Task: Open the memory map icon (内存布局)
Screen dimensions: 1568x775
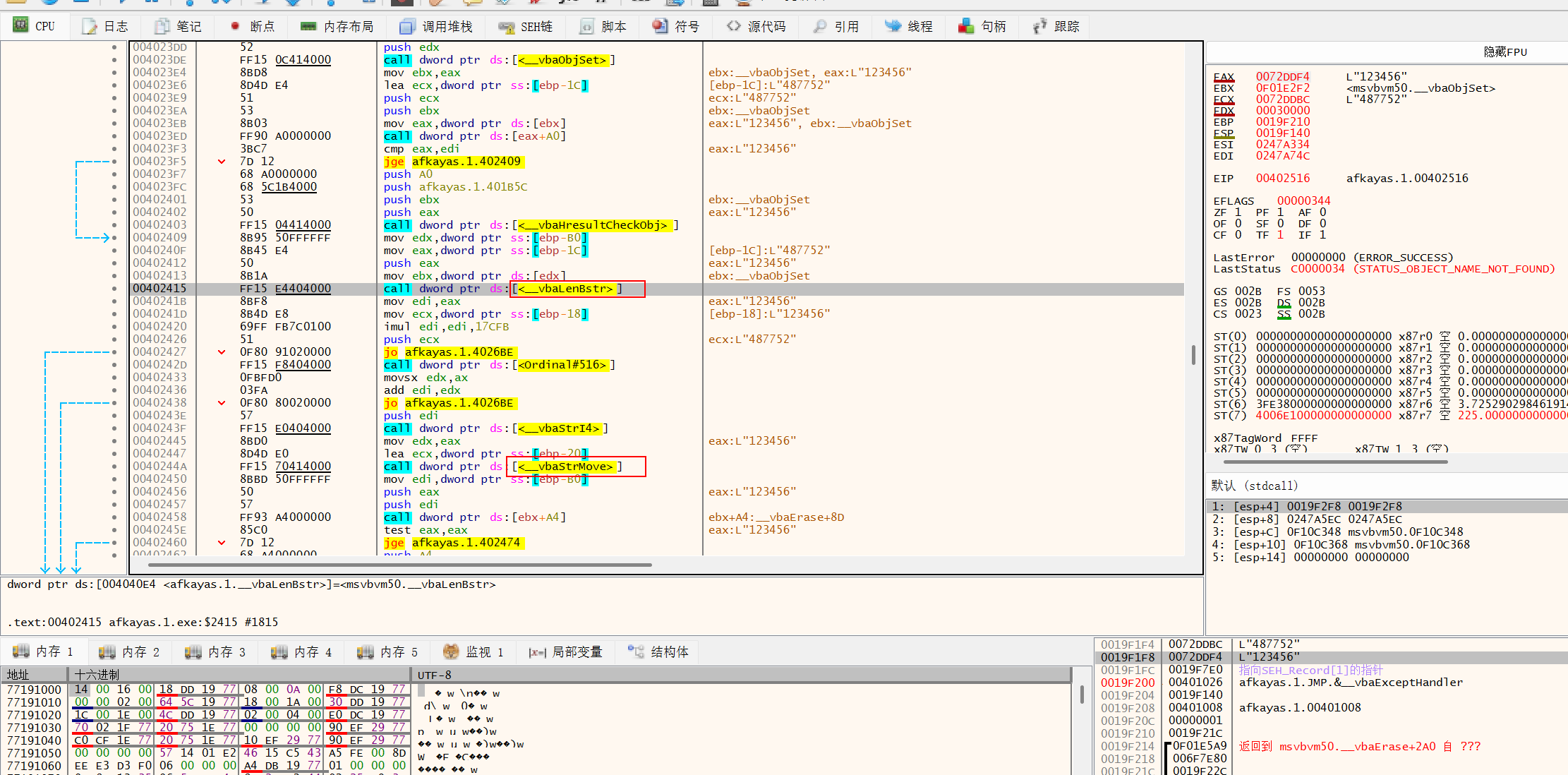Action: point(308,26)
